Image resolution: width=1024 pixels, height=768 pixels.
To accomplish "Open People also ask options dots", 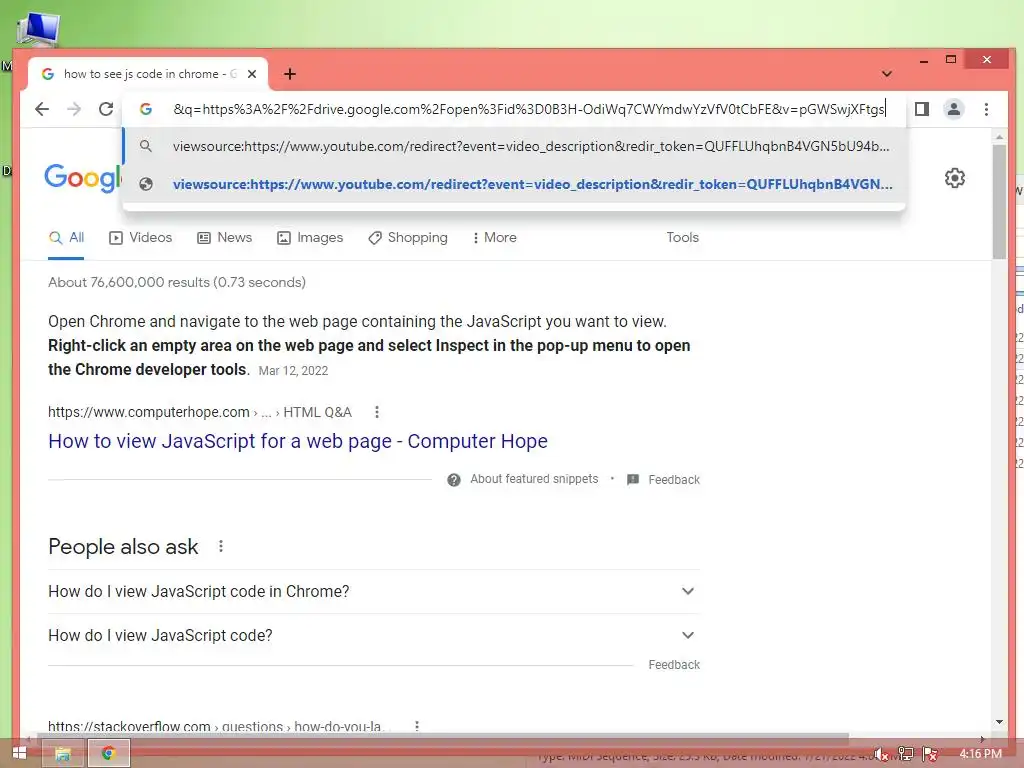I will [x=221, y=546].
